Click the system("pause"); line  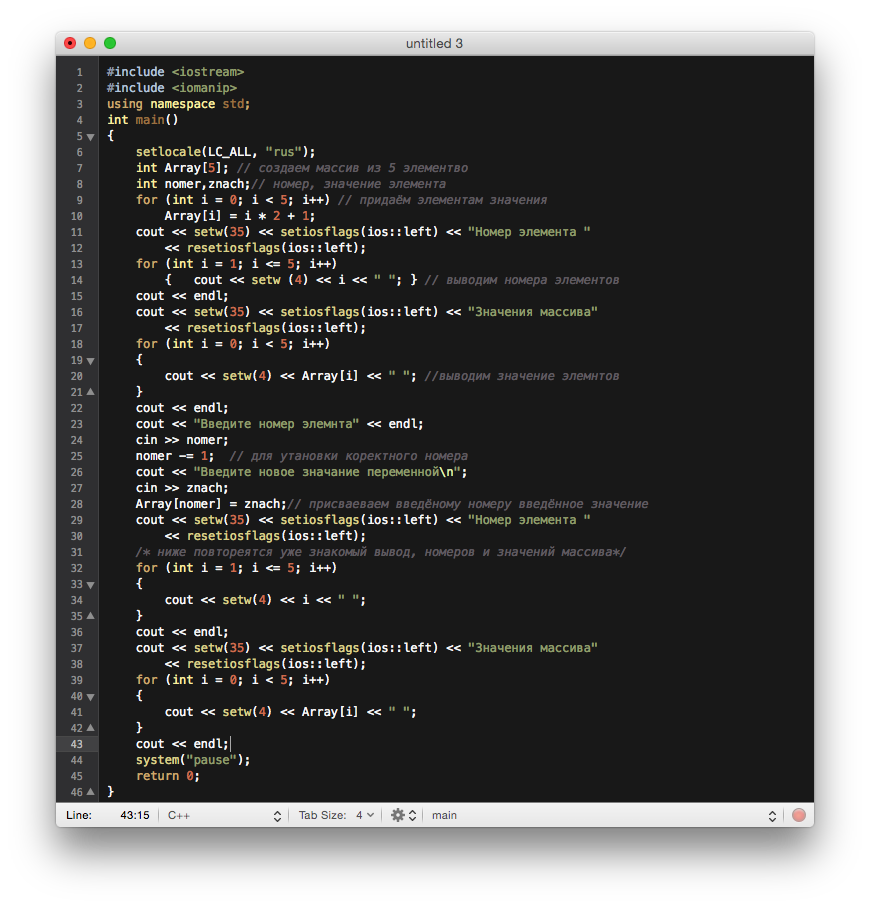[x=193, y=760]
